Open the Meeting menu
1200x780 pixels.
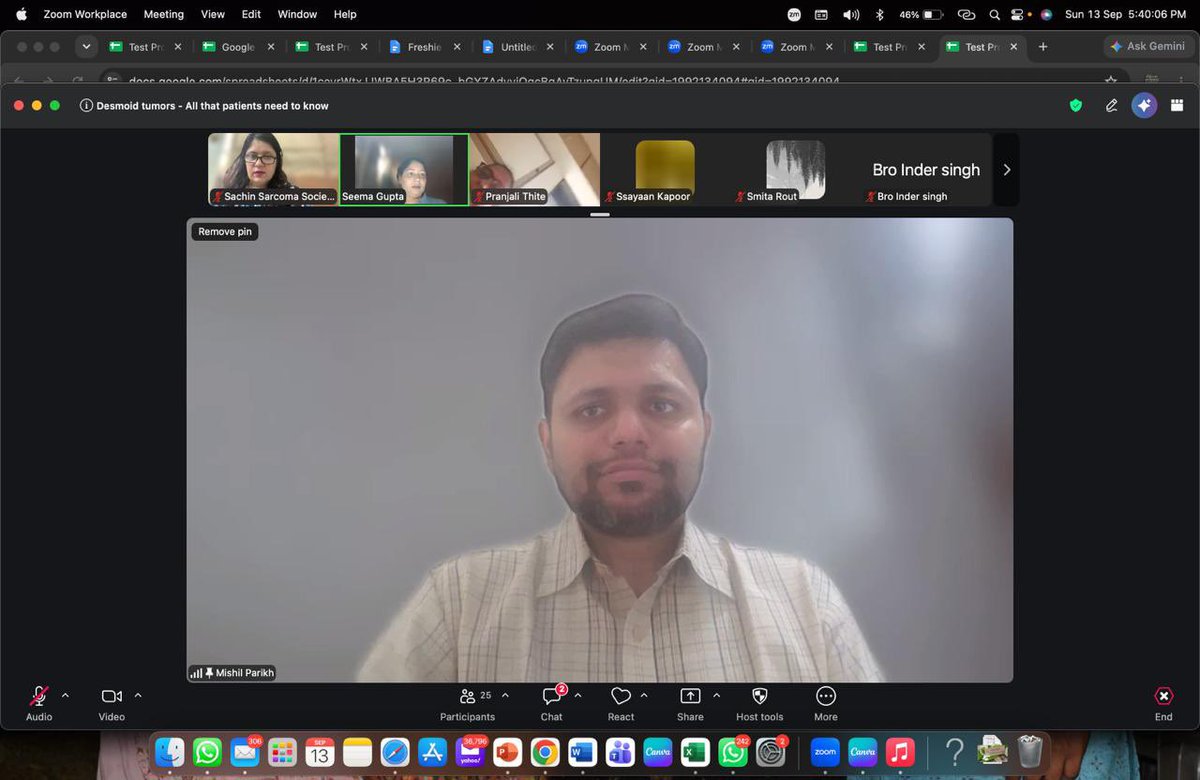tap(164, 14)
